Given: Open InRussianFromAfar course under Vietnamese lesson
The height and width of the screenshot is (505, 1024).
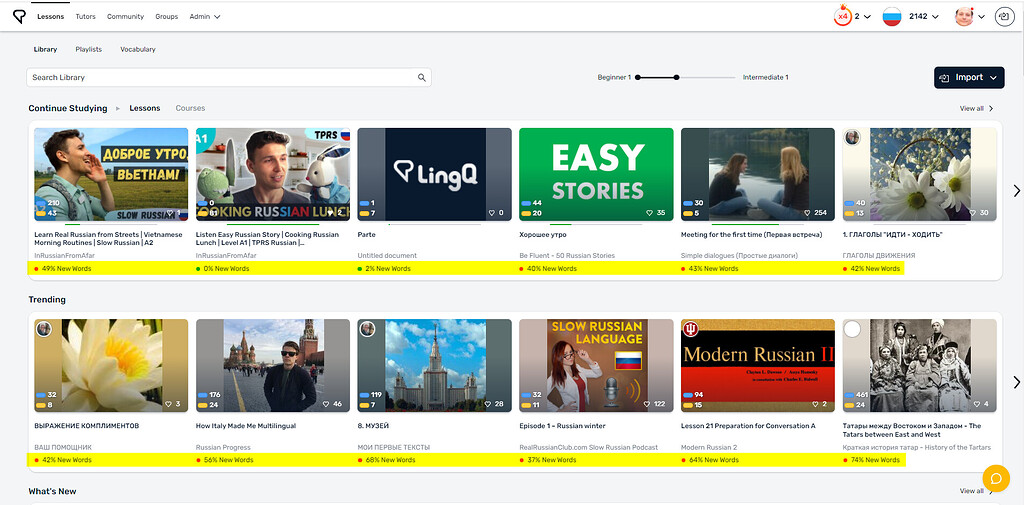Looking at the screenshot, I should [64, 255].
